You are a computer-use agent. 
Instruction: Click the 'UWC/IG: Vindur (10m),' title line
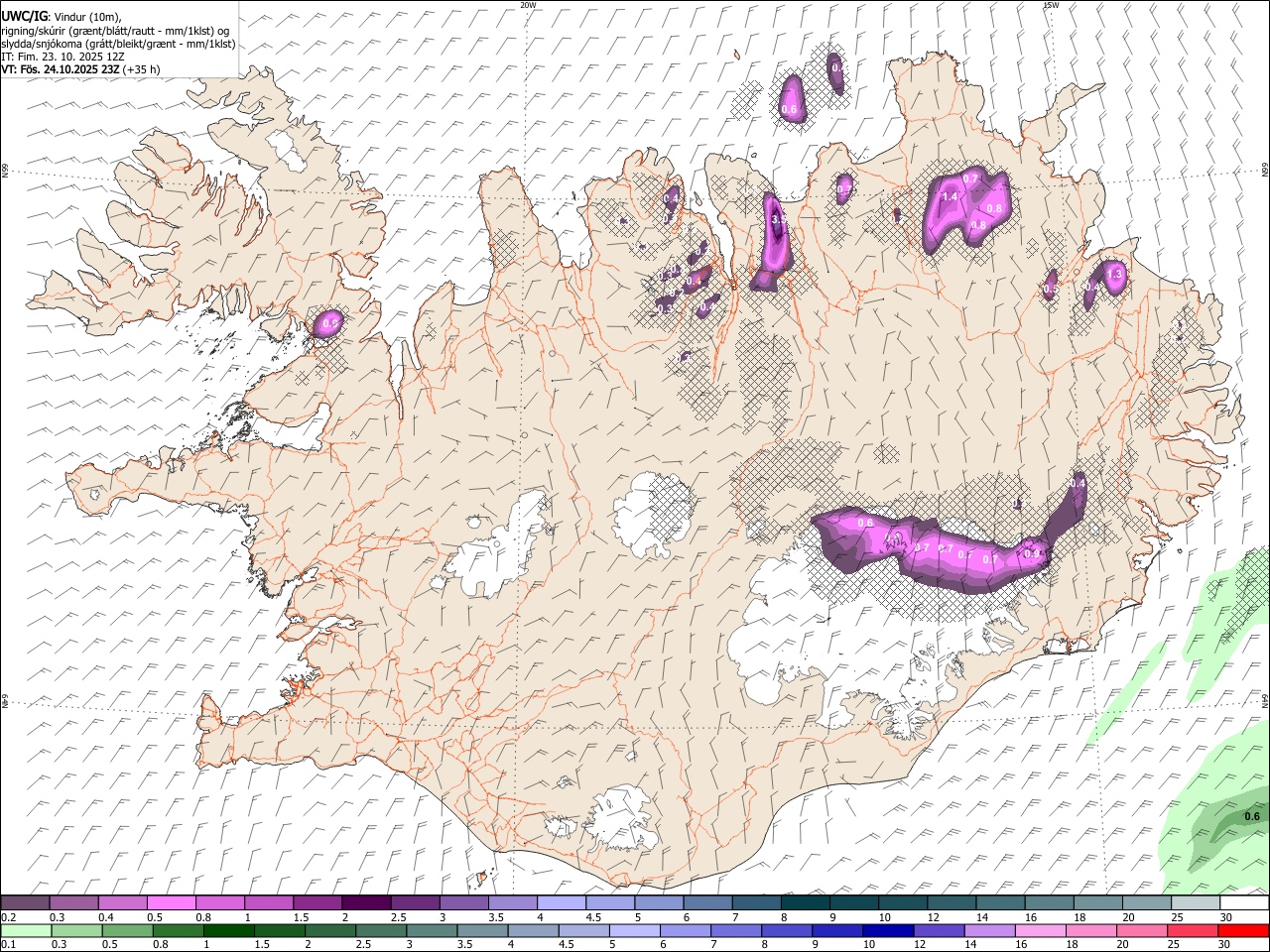[61, 17]
